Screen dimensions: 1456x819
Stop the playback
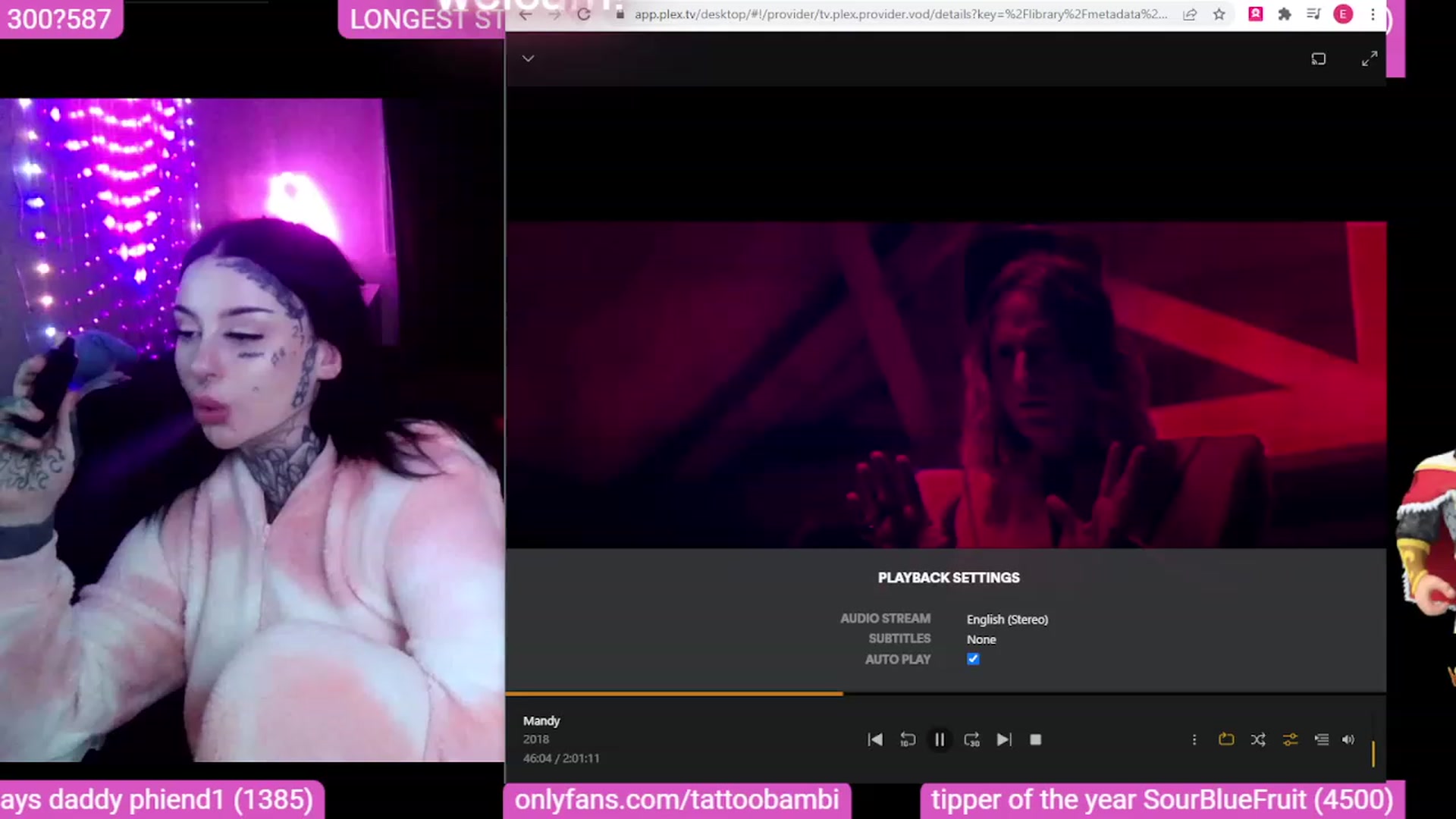point(1035,739)
